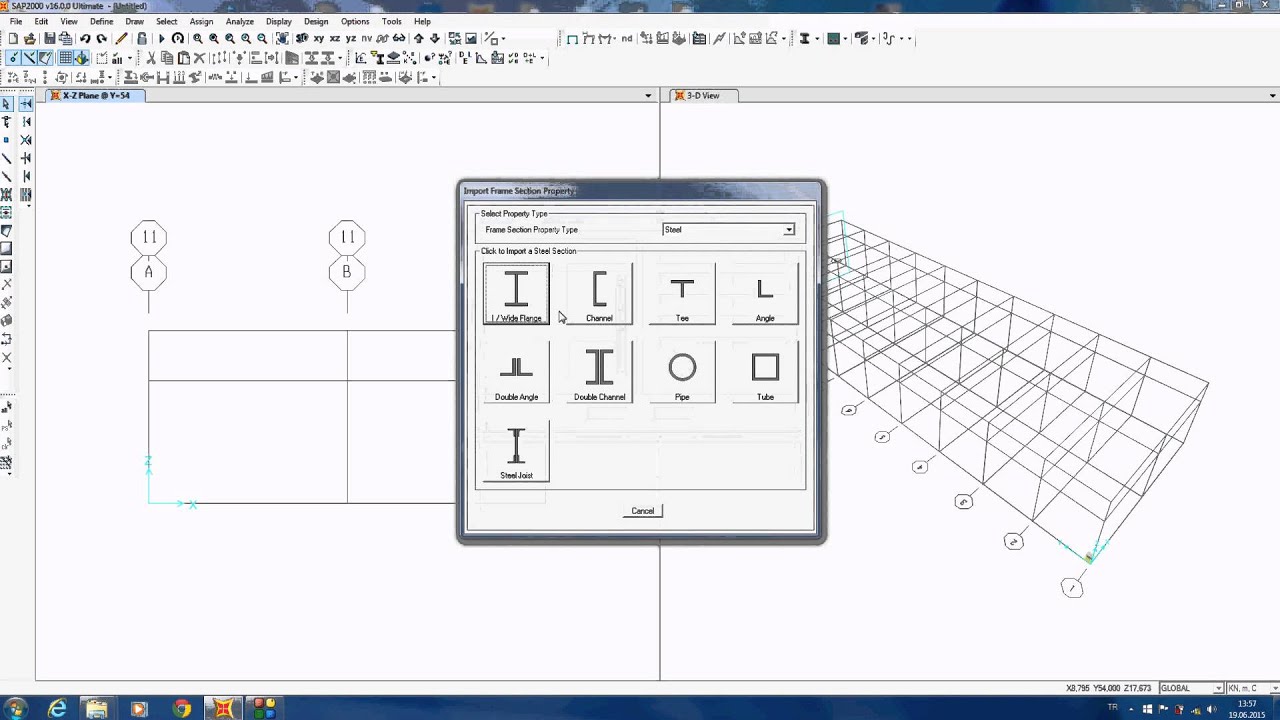
Task: Click the Move Up in List arrow icon
Action: (418, 39)
